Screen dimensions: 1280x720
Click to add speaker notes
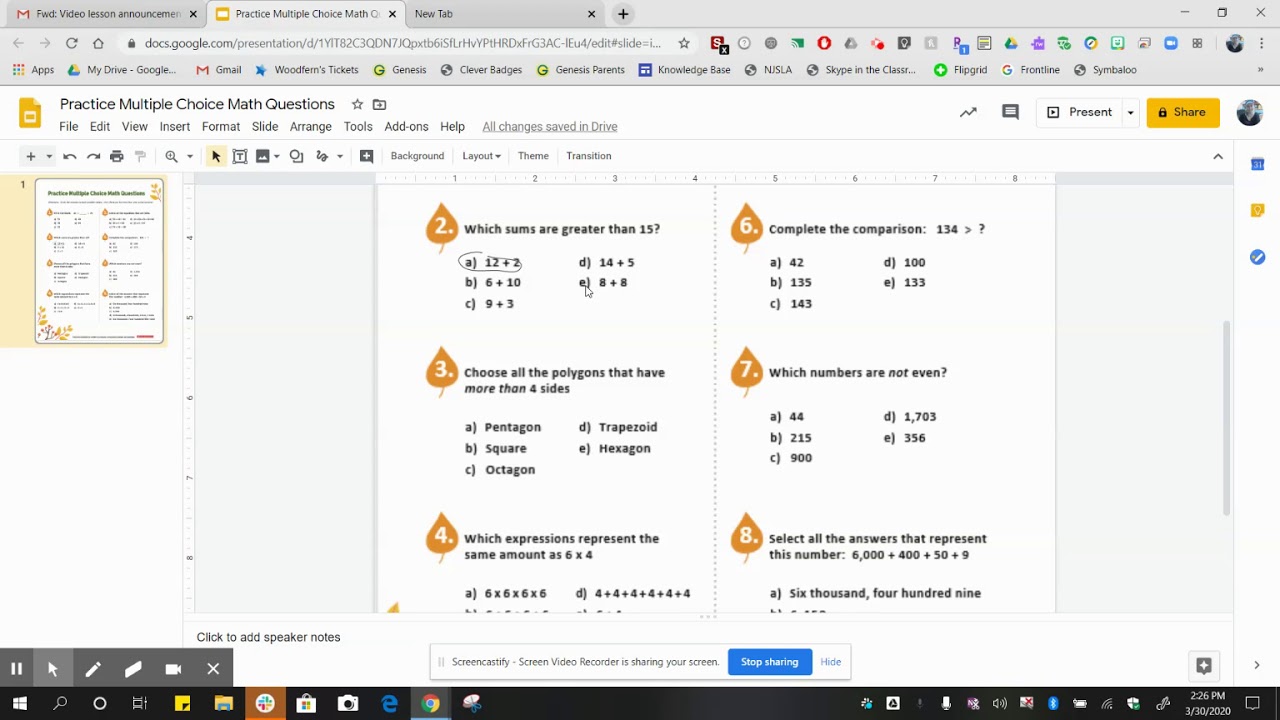pyautogui.click(x=268, y=637)
